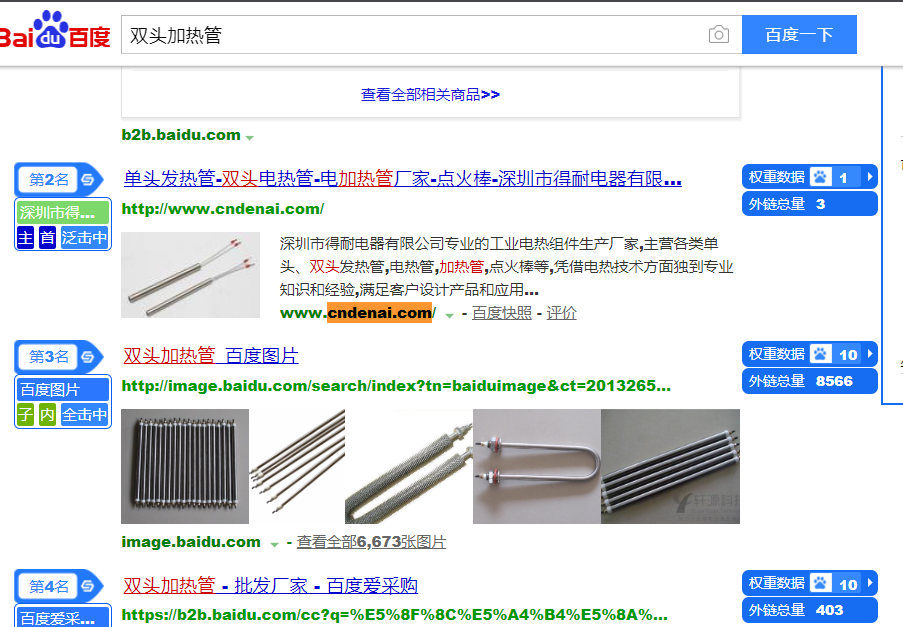Open the dropdown arrow next to image.baidu.com
The image size is (903, 627).
[274, 545]
